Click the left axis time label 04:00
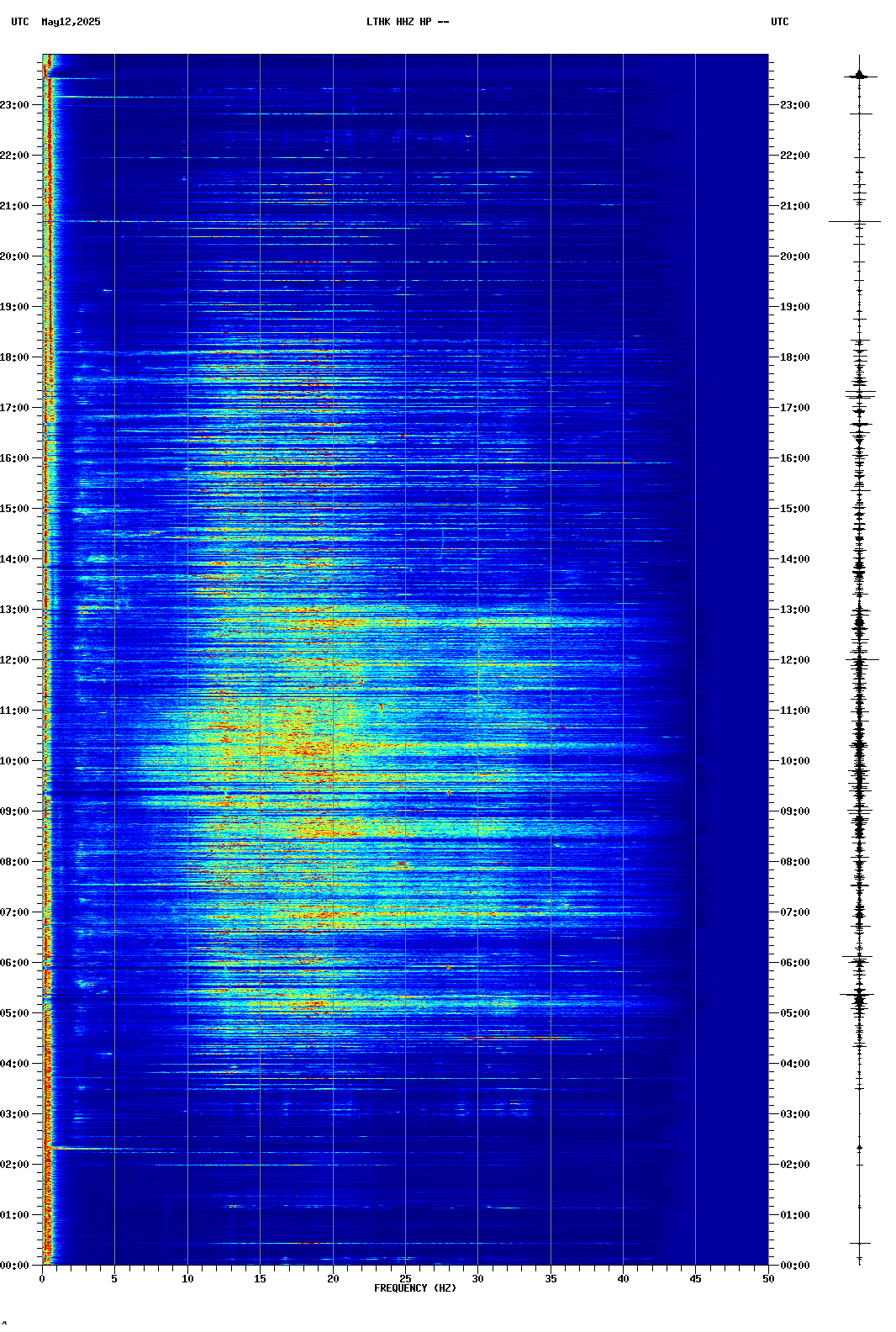896x1332 pixels. tap(14, 1064)
